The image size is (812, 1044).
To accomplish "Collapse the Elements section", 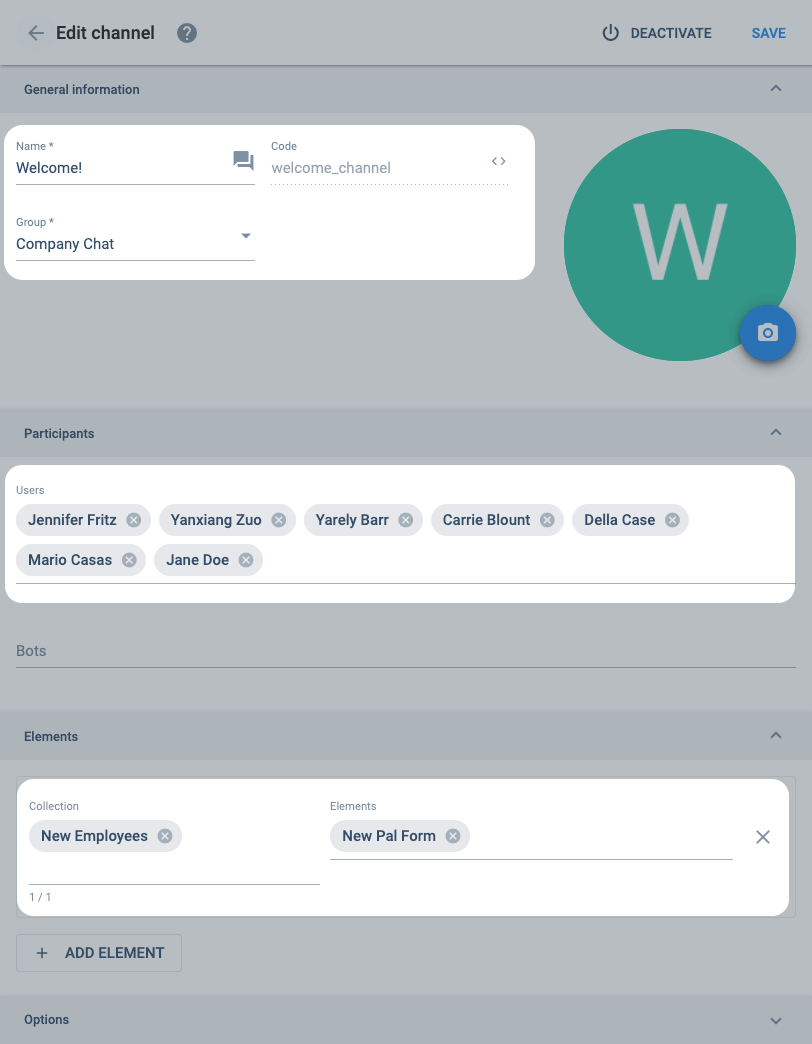I will 776,736.
